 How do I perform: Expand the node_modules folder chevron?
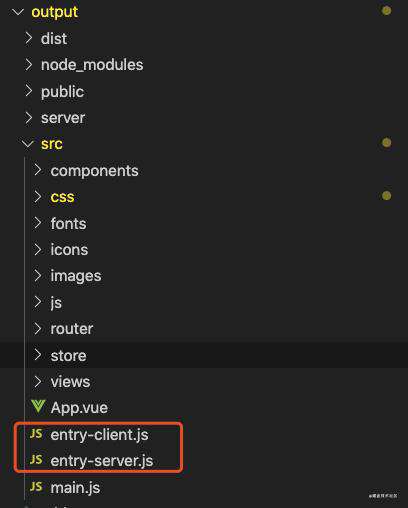click(29, 64)
